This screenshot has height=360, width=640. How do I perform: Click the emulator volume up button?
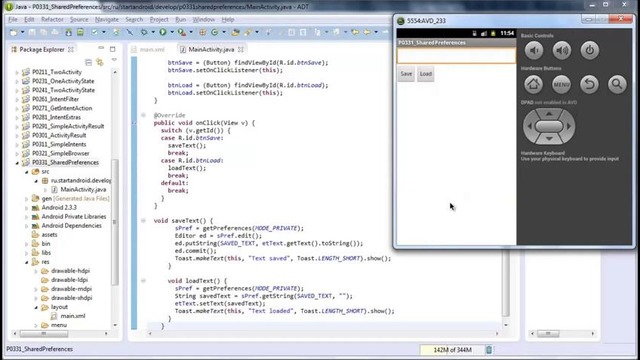pos(562,51)
